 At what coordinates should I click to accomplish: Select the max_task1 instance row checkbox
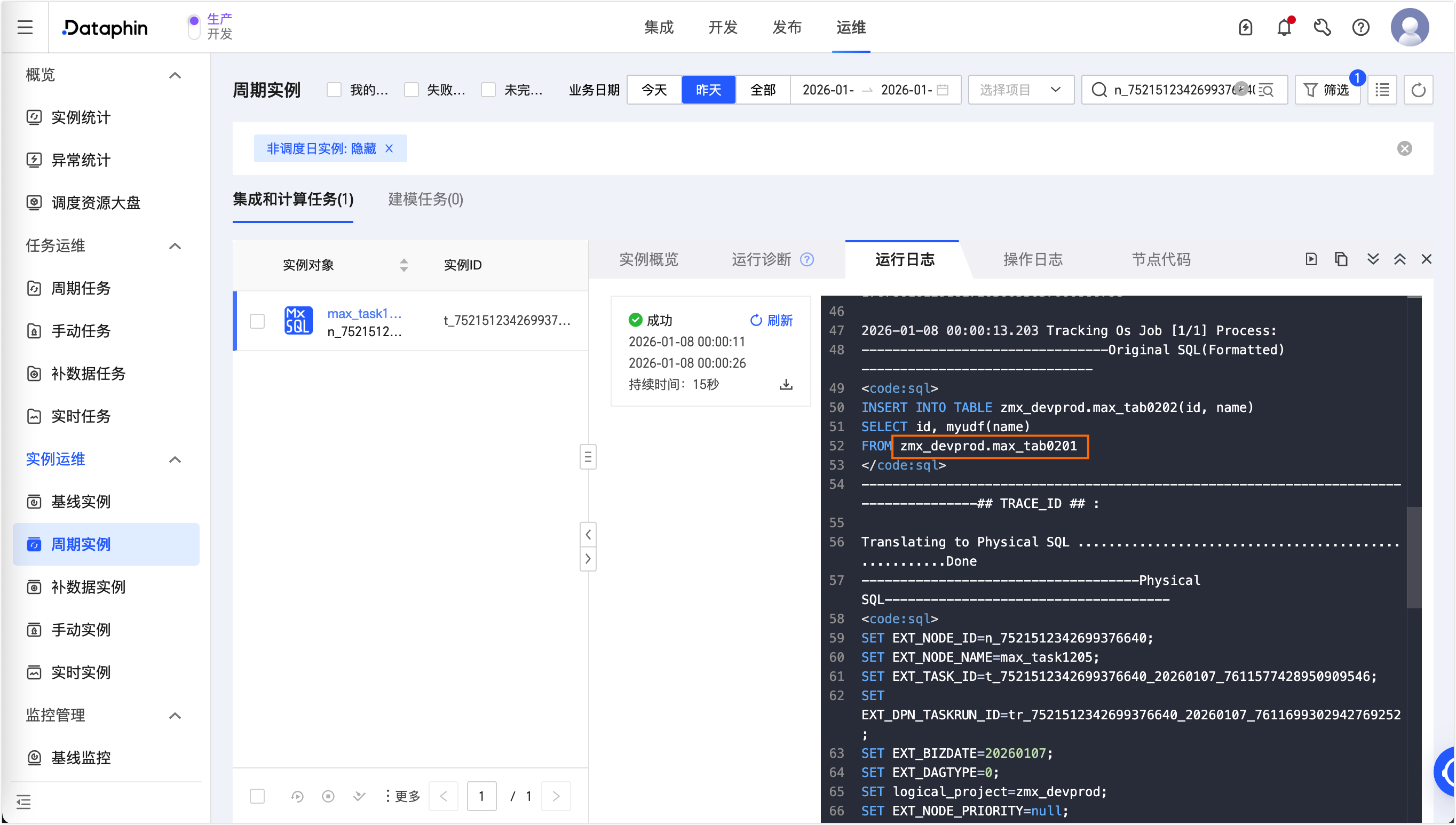[x=257, y=321]
